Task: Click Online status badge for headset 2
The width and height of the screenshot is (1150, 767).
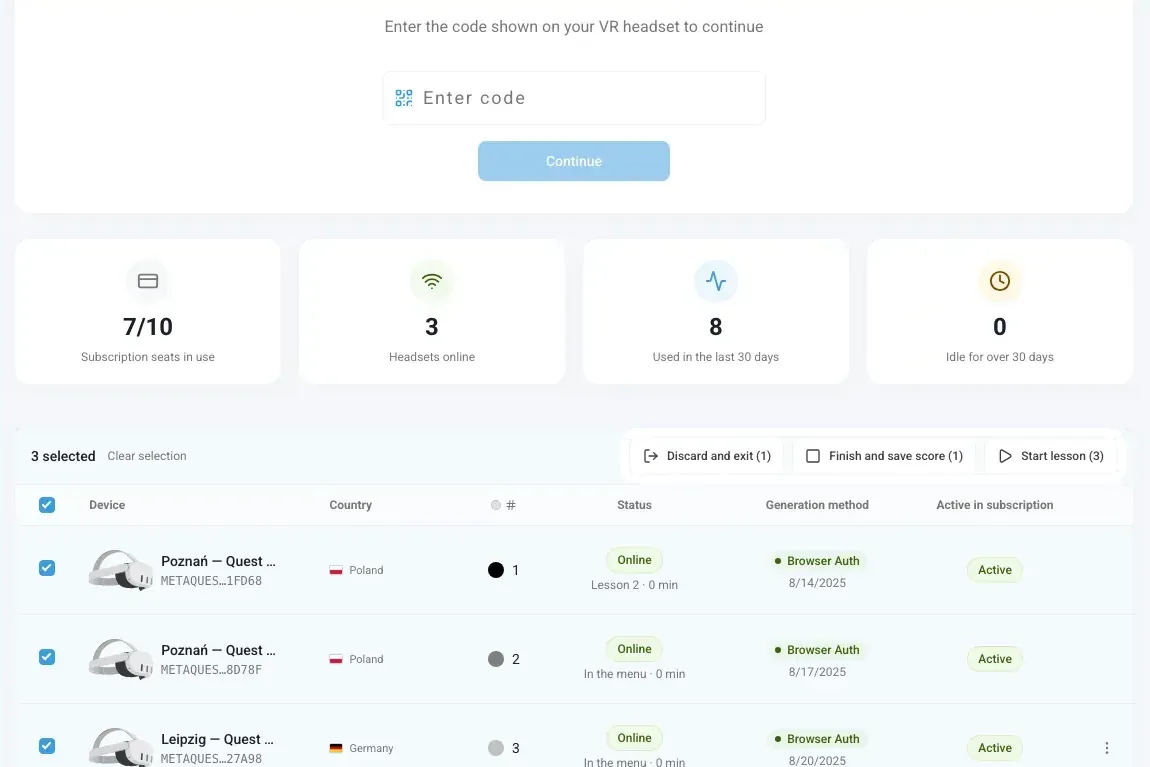Action: point(634,649)
